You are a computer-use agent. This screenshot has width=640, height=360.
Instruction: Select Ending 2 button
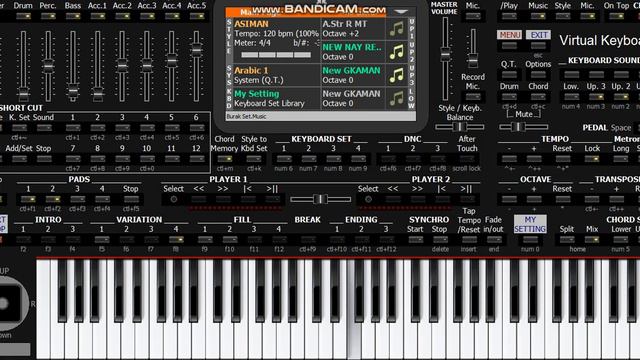point(361,240)
